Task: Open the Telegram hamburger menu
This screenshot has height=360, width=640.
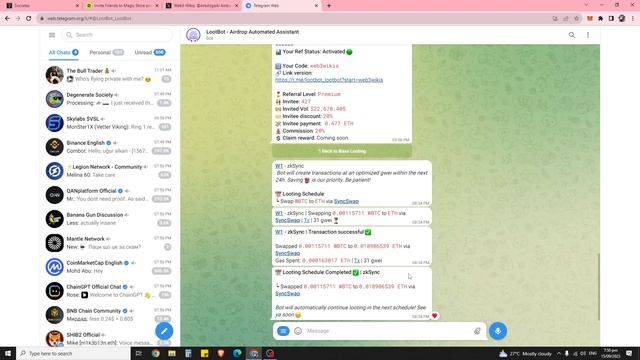Action: pyautogui.click(x=52, y=35)
